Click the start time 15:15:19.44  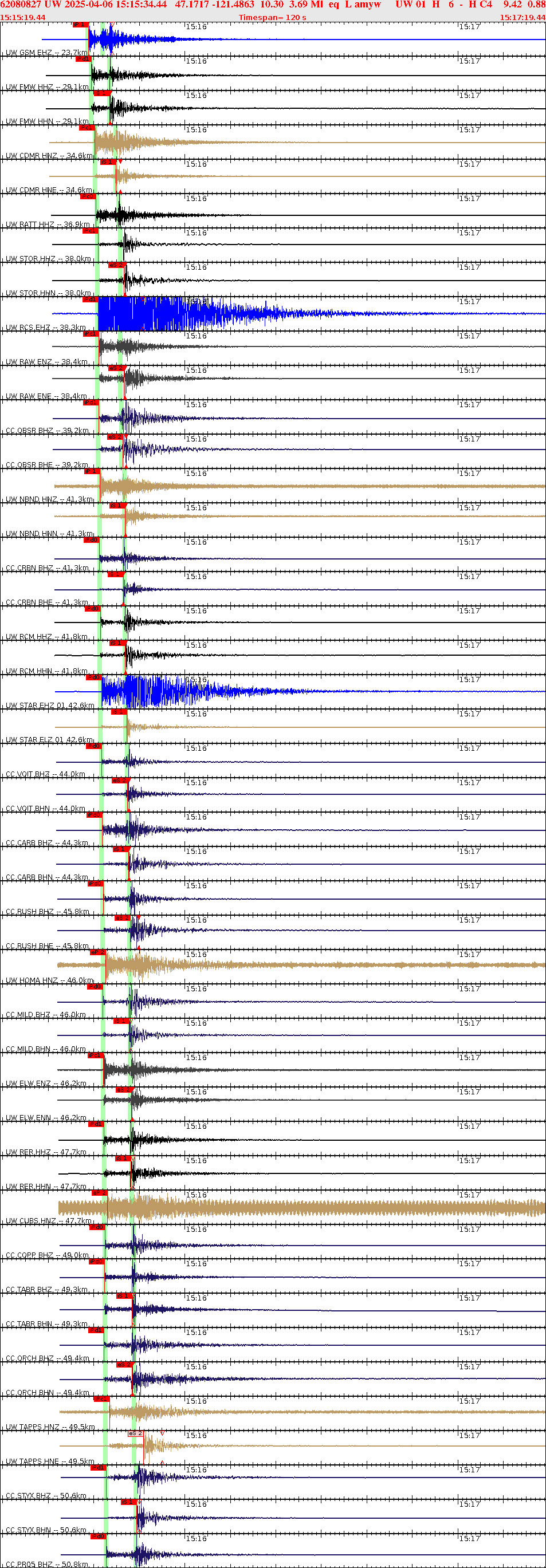tap(22, 17)
